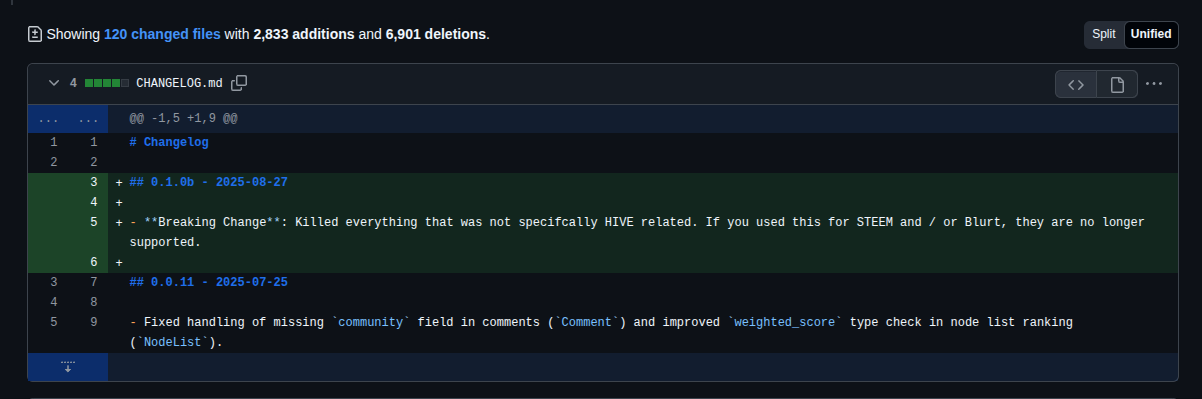Expand hunk header left ellipsis
The height and width of the screenshot is (399, 1202).
click(x=48, y=118)
